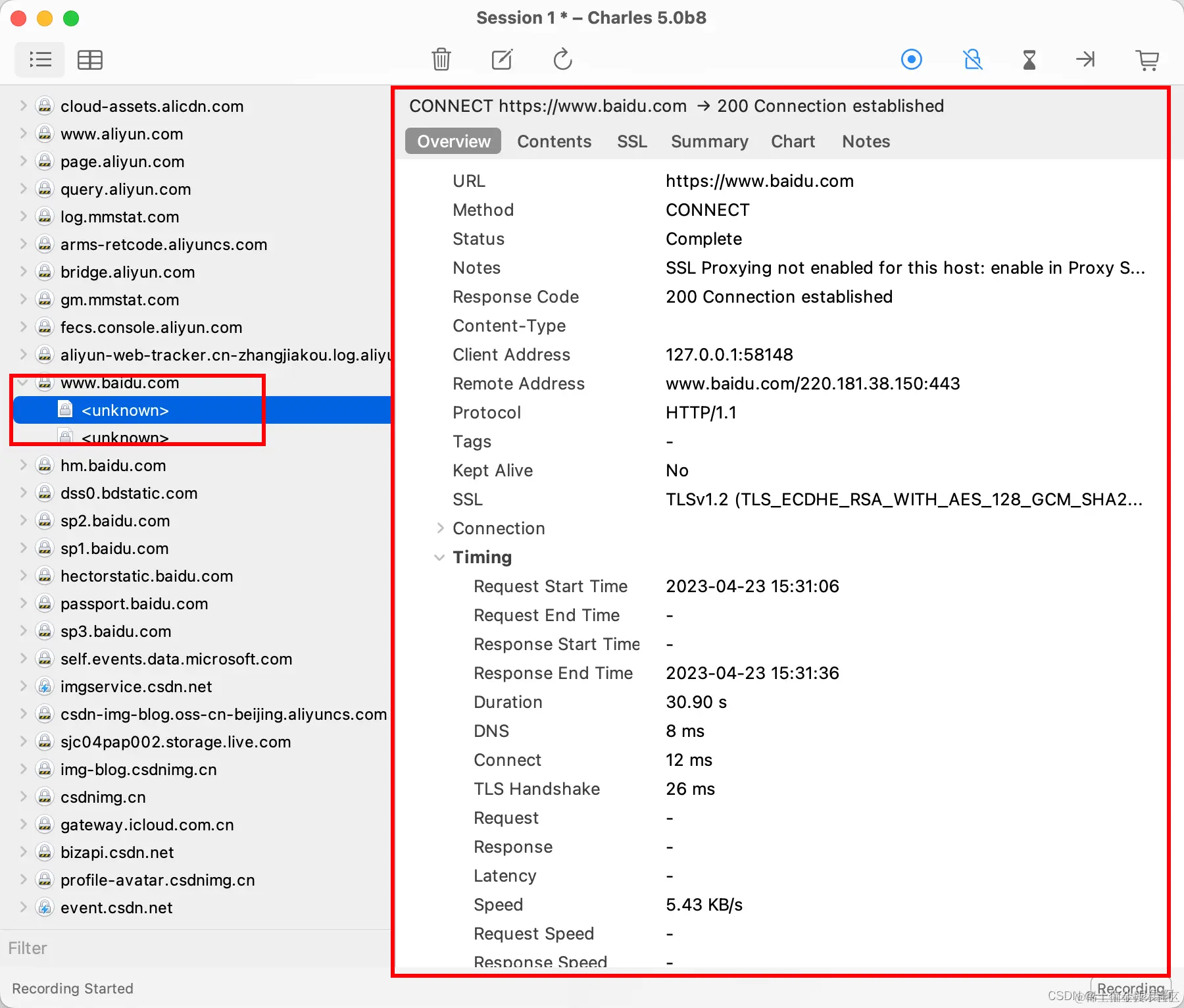Open the Summary tab

click(x=710, y=141)
